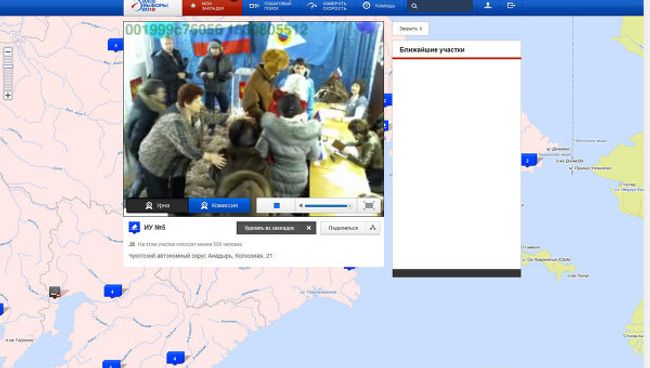
Task: Select the map marker near Берингов пролив
Action: 529,160
